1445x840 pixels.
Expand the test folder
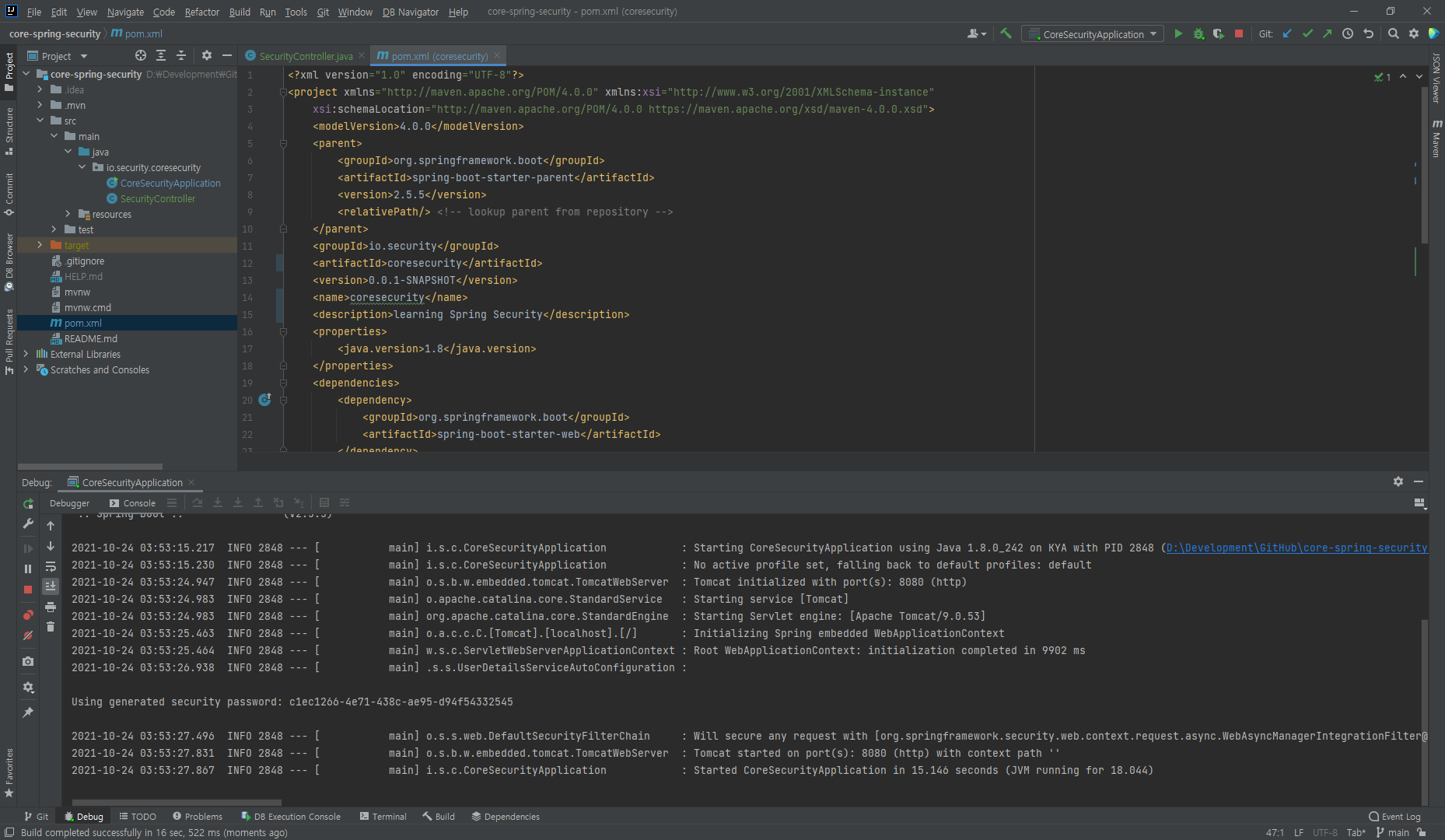(x=54, y=229)
